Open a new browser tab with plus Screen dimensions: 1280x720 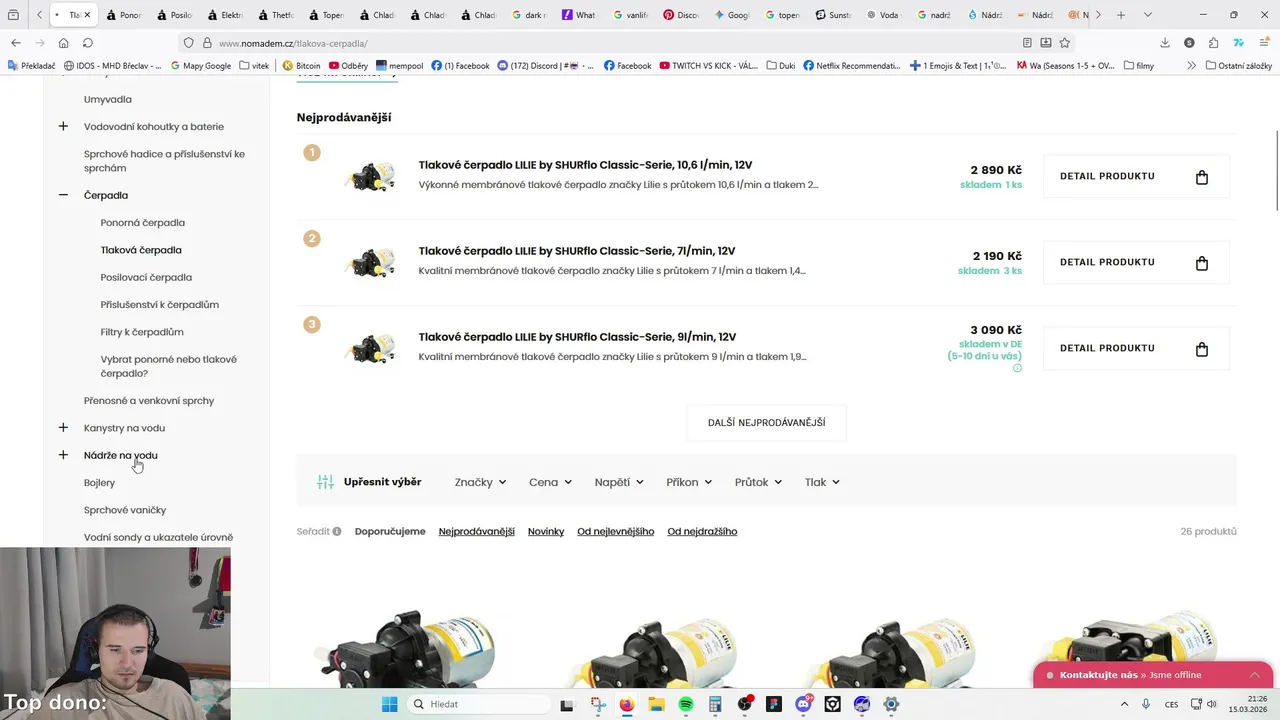click(x=1120, y=15)
